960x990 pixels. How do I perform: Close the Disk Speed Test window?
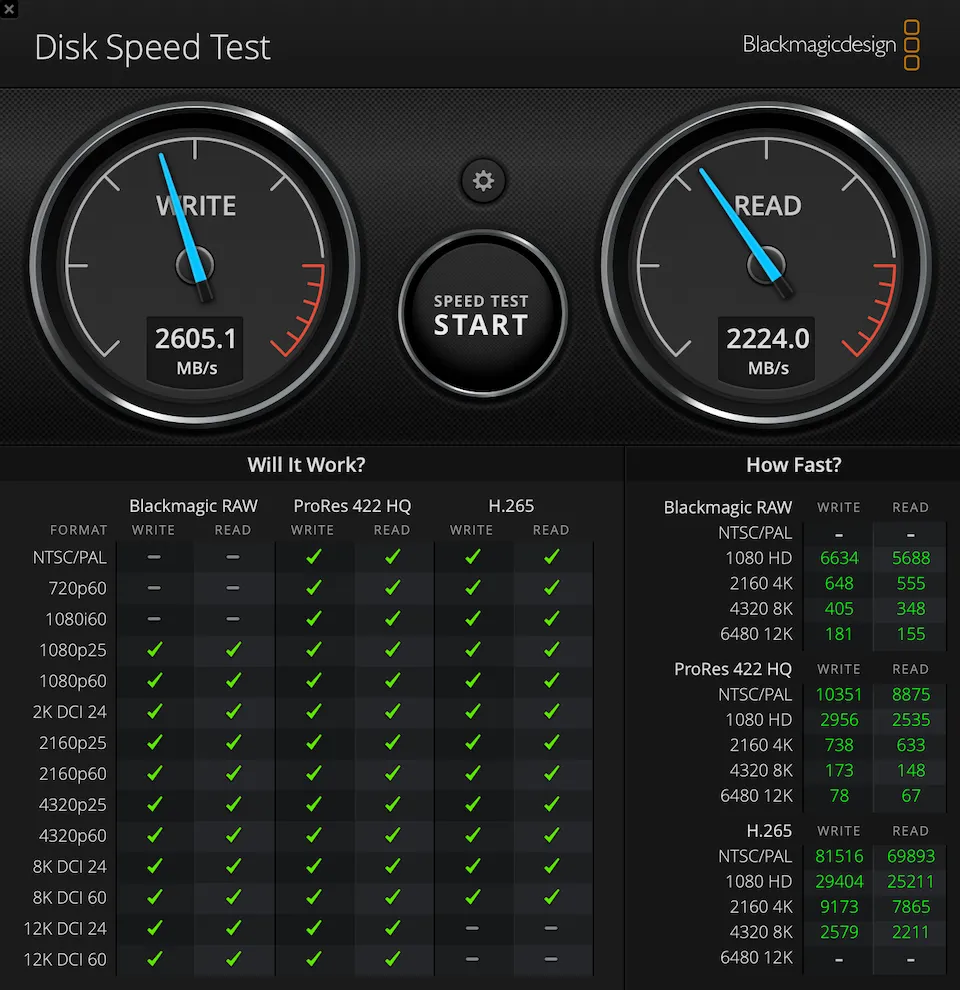coord(9,9)
